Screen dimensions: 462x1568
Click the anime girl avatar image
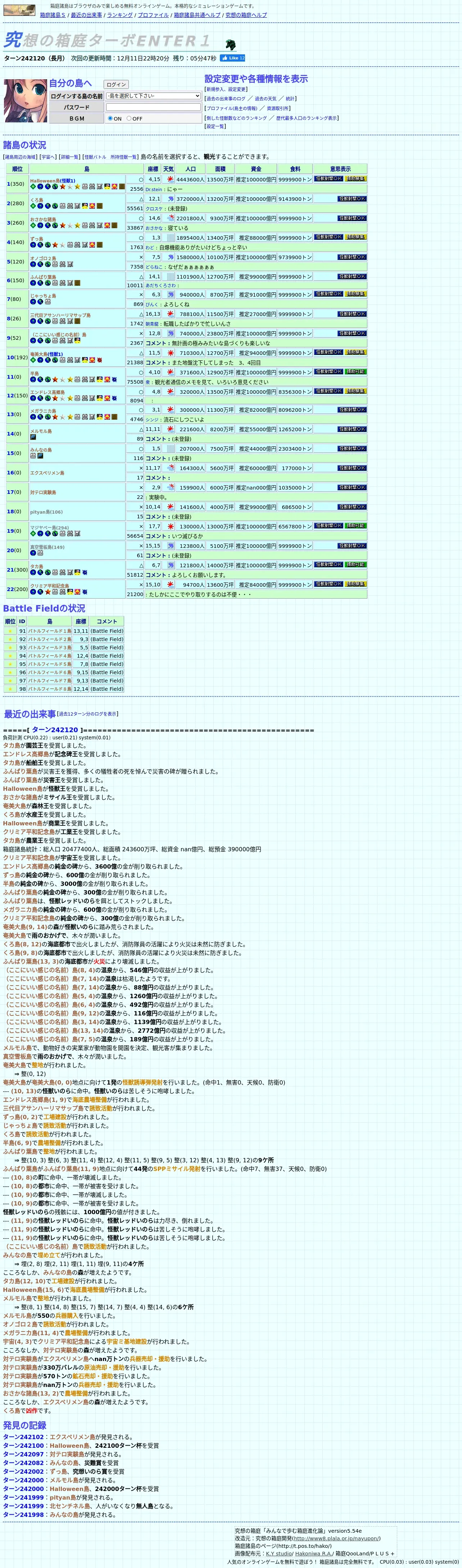(x=26, y=100)
